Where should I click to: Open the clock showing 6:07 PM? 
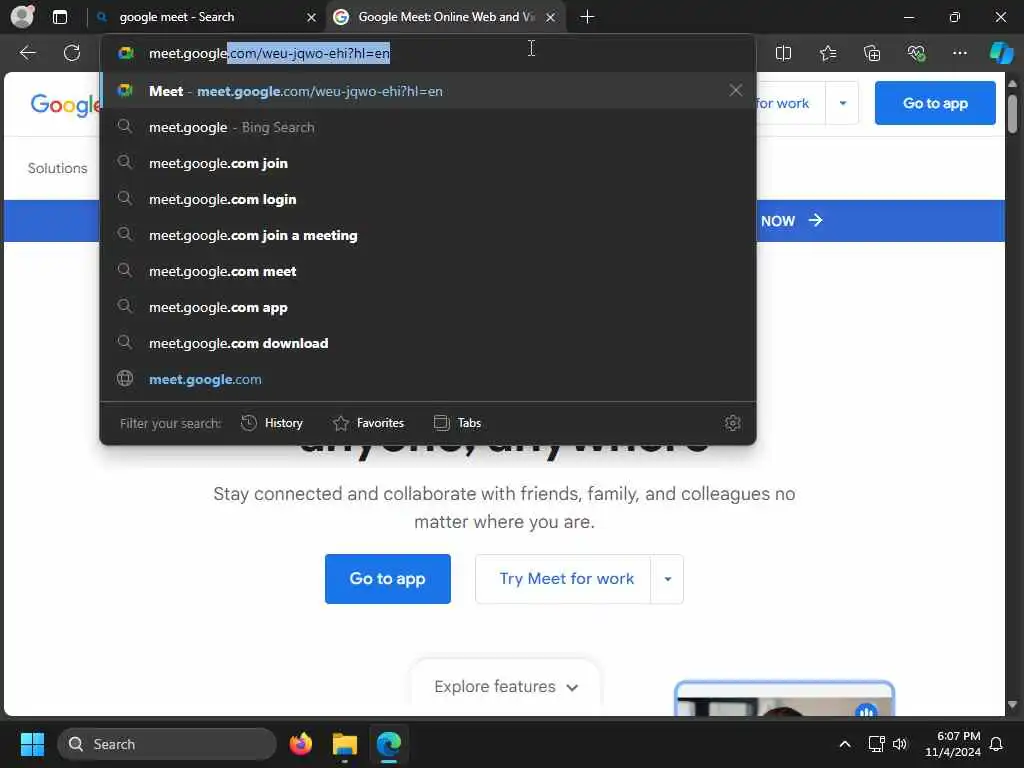point(953,744)
